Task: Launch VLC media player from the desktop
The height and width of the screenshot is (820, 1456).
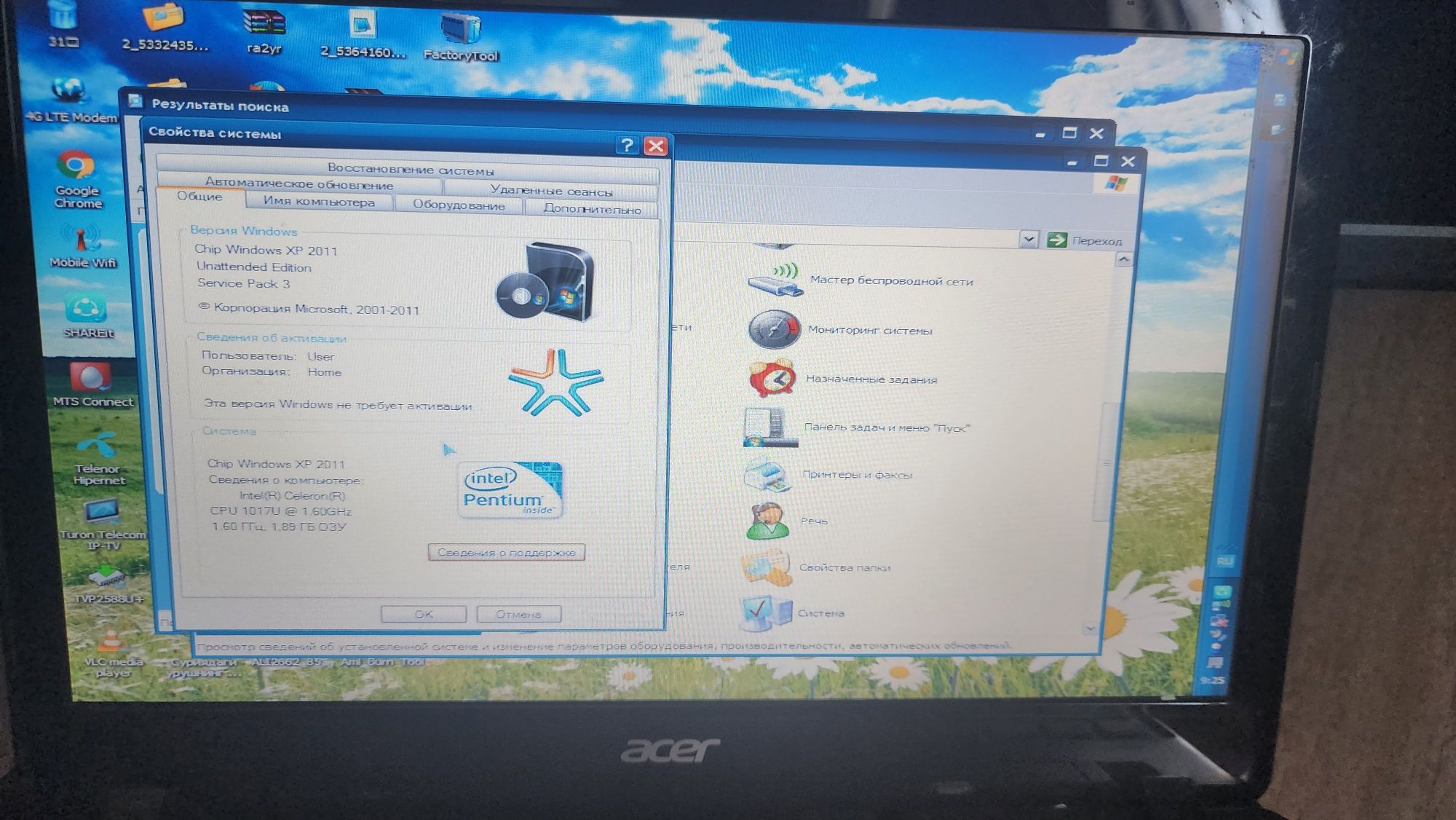Action: (113, 654)
